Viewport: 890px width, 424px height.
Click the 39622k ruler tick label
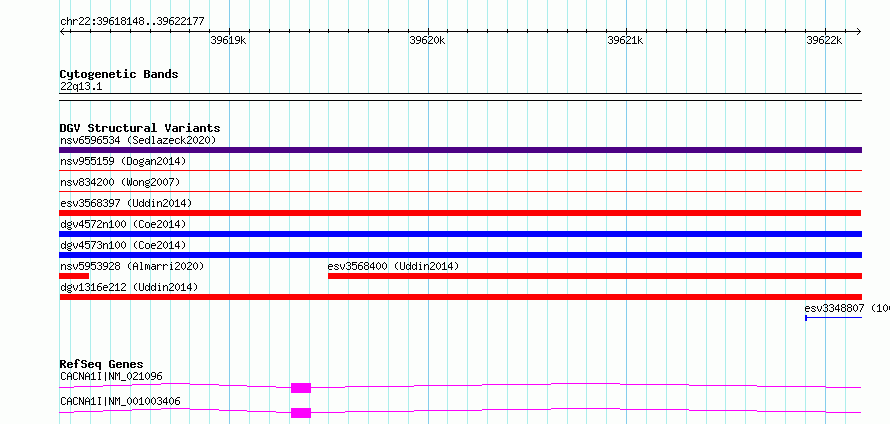824,40
